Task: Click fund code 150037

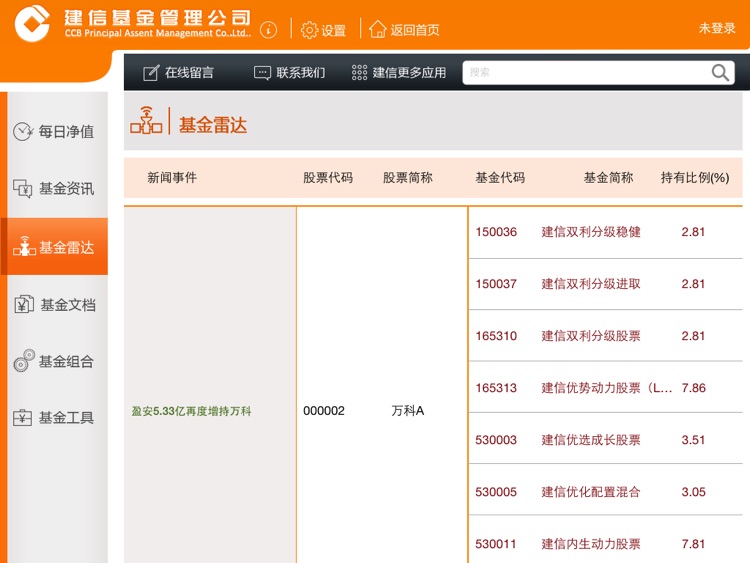Action: (x=496, y=284)
